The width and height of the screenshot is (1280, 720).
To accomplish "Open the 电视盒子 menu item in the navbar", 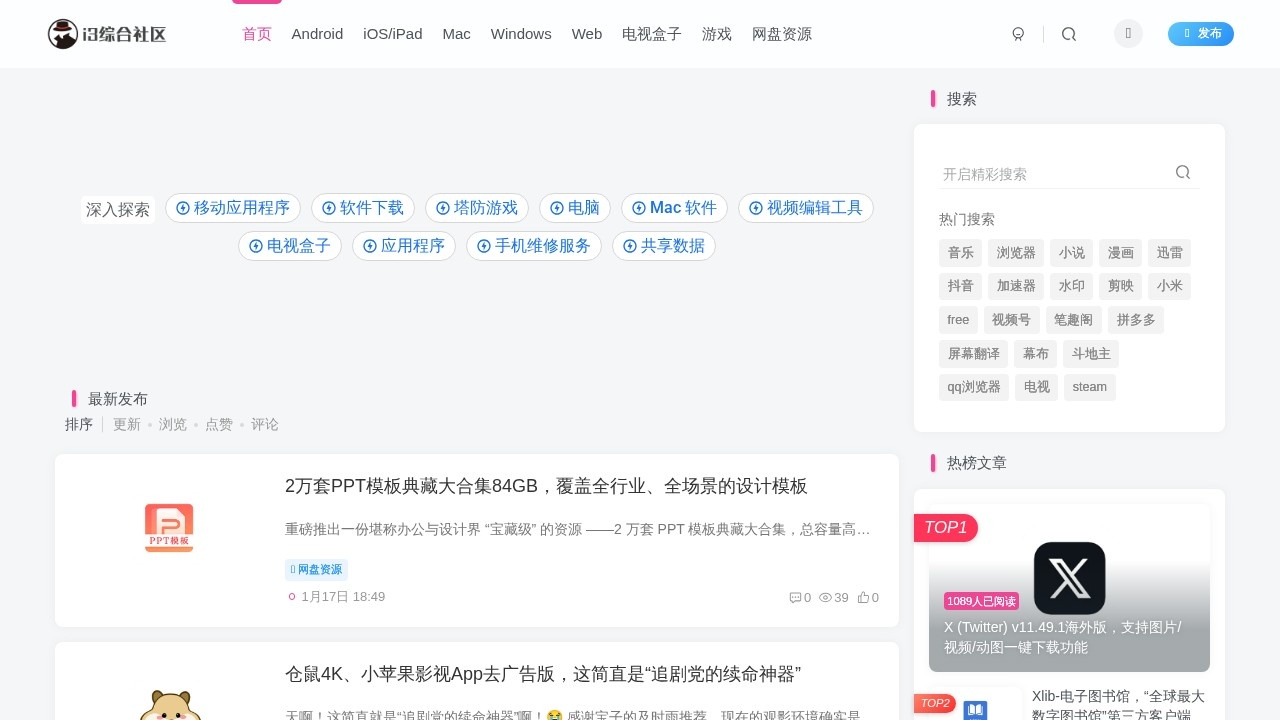I will (x=651, y=33).
